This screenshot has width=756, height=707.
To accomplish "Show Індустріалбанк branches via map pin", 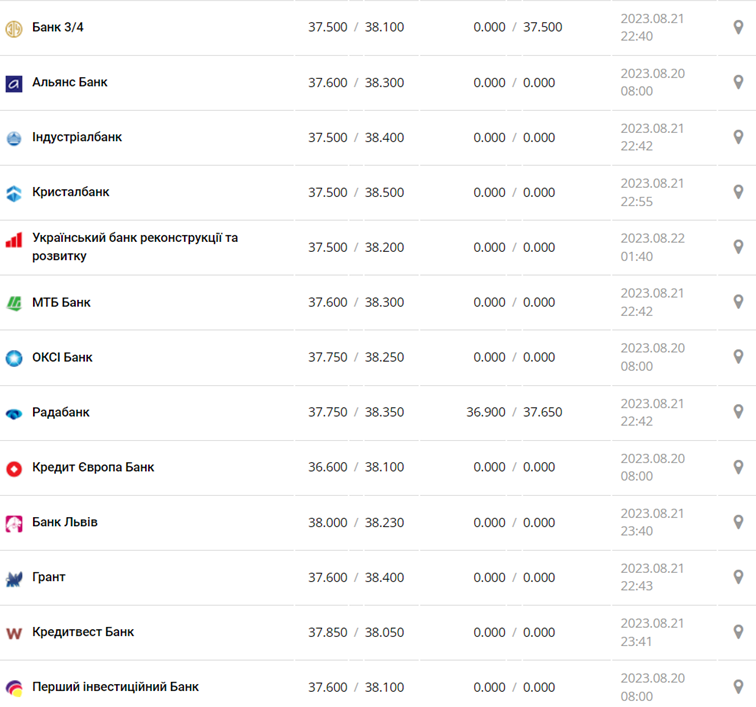I will [738, 137].
